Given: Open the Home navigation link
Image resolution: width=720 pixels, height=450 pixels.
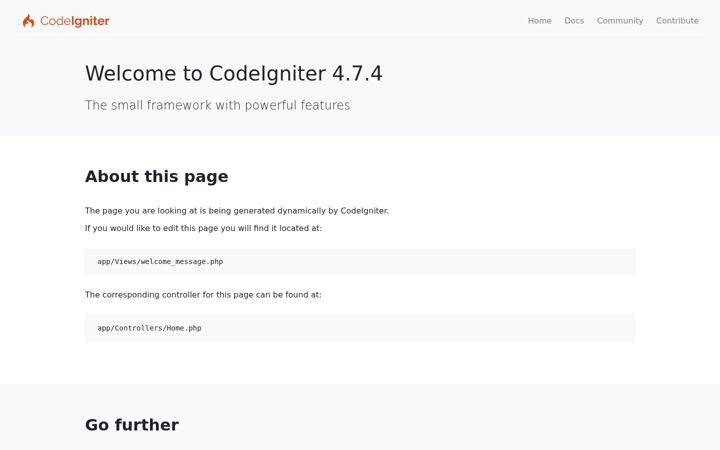Looking at the screenshot, I should coord(540,21).
